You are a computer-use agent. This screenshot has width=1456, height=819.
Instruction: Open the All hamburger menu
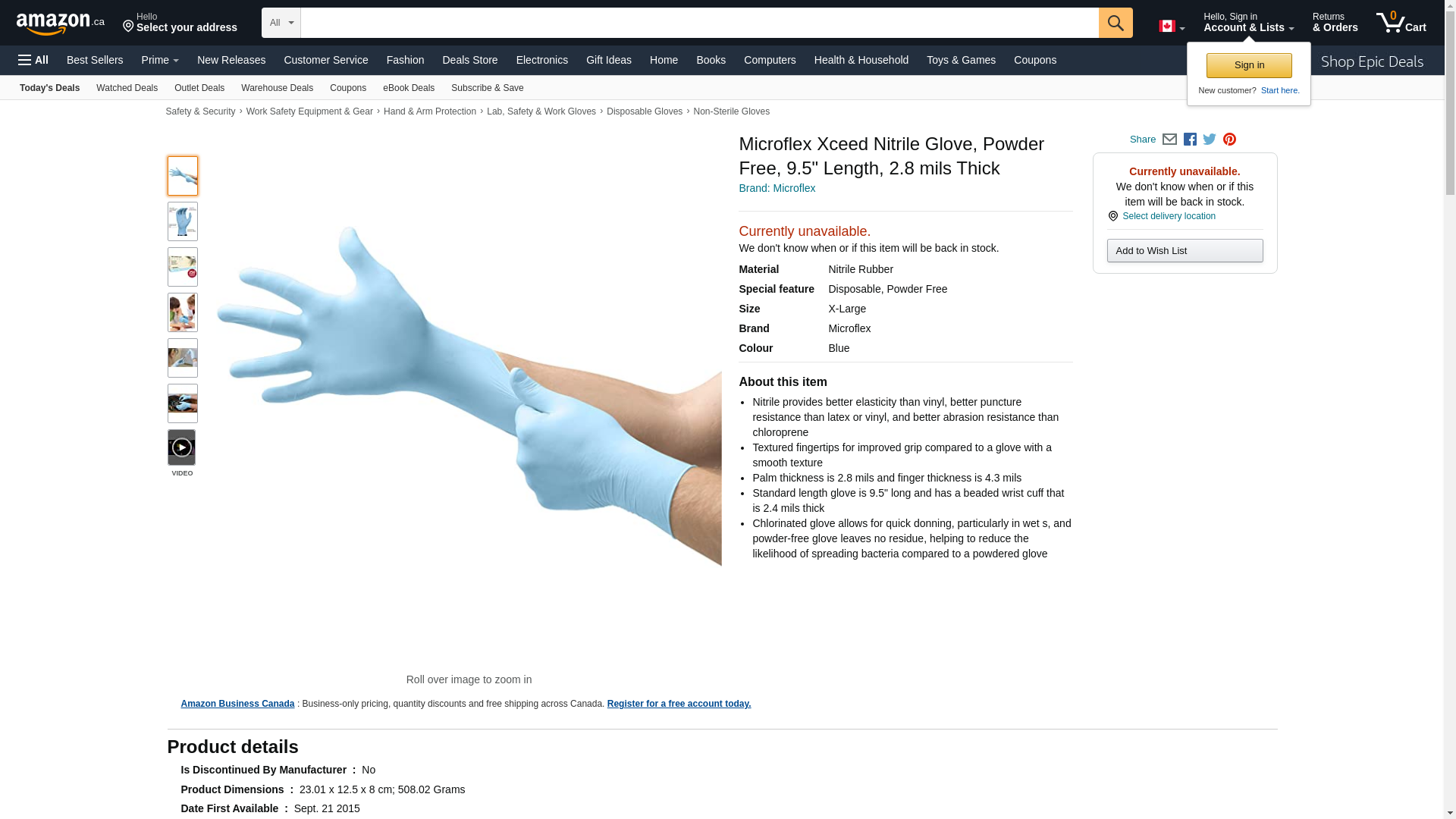[x=33, y=60]
